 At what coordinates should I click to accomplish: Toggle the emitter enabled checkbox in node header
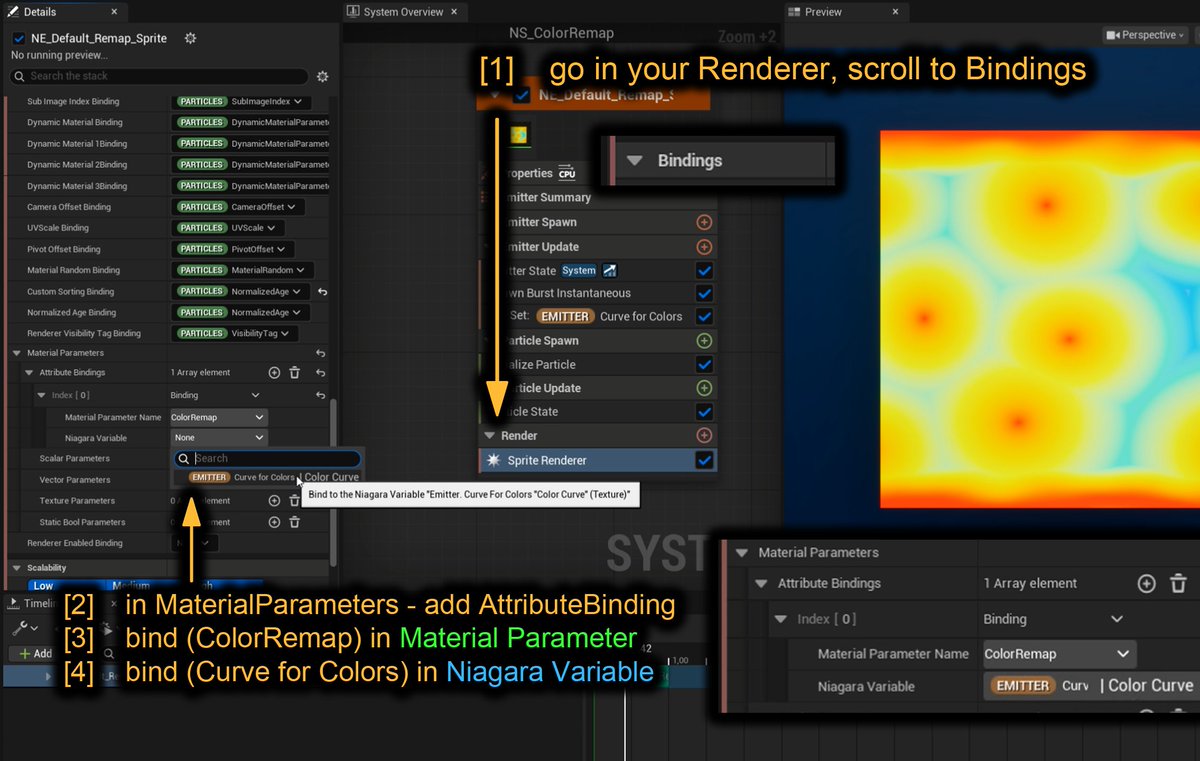tap(521, 96)
